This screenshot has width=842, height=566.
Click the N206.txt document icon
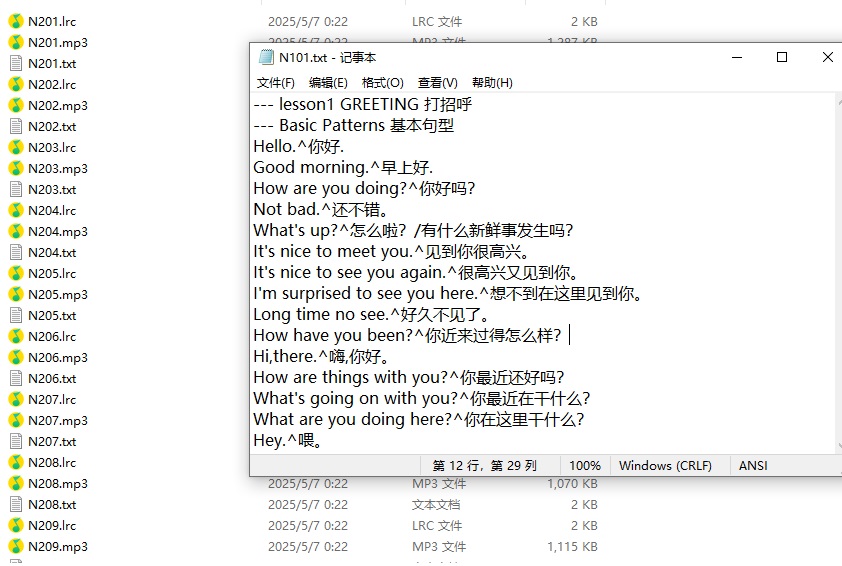[15, 378]
